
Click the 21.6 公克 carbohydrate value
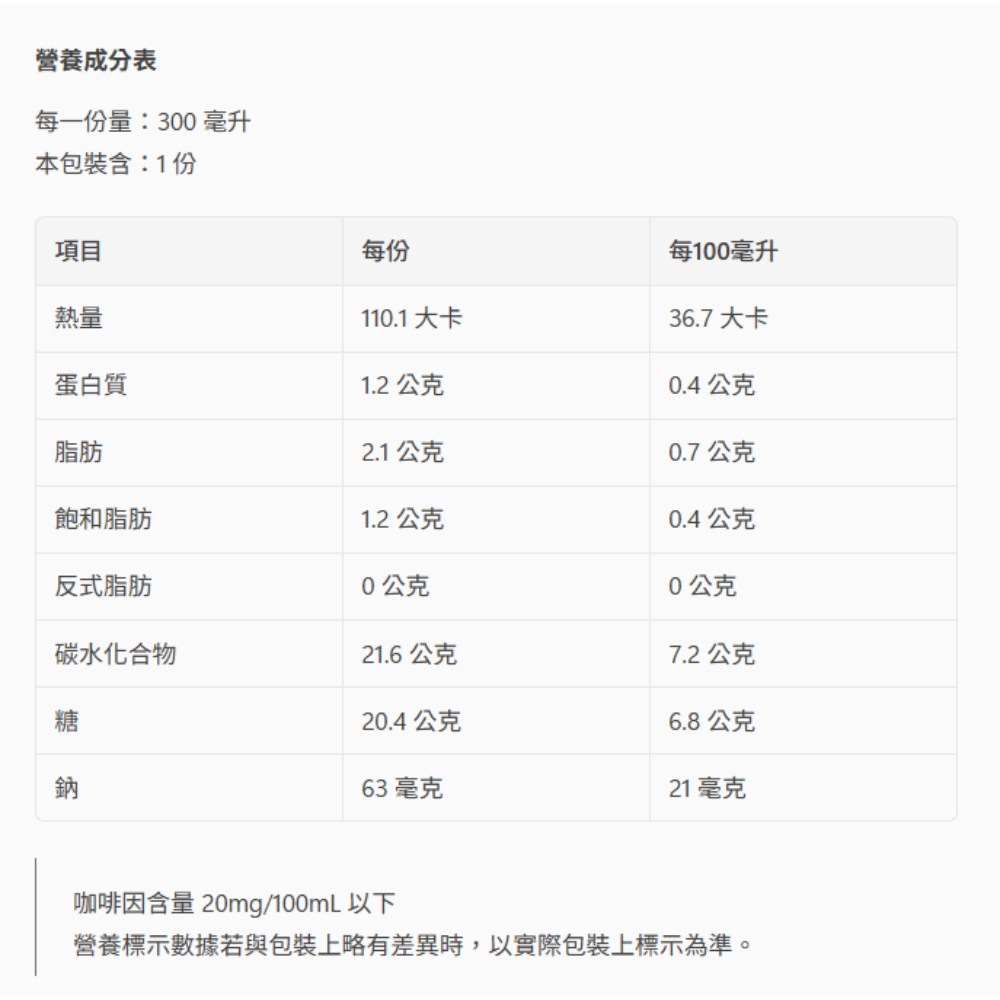(409, 654)
